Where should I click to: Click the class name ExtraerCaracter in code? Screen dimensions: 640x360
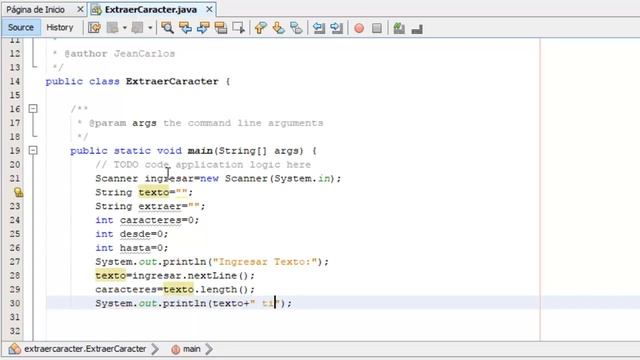pos(172,81)
